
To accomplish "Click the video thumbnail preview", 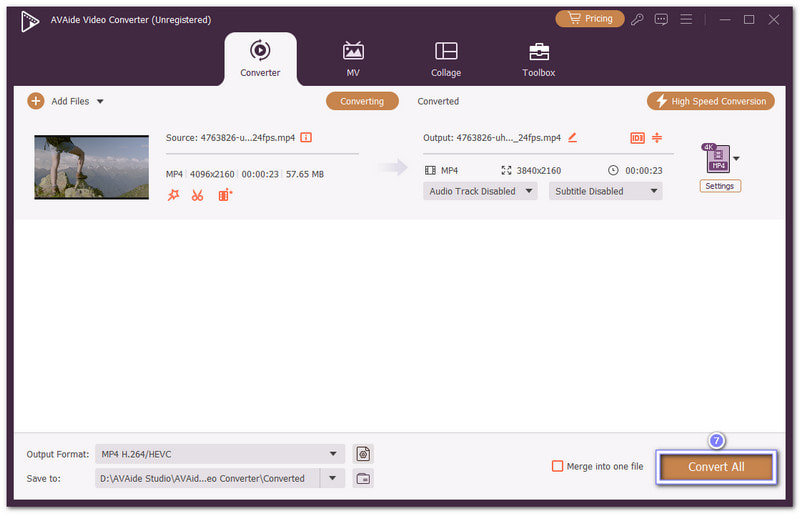I will 91,167.
